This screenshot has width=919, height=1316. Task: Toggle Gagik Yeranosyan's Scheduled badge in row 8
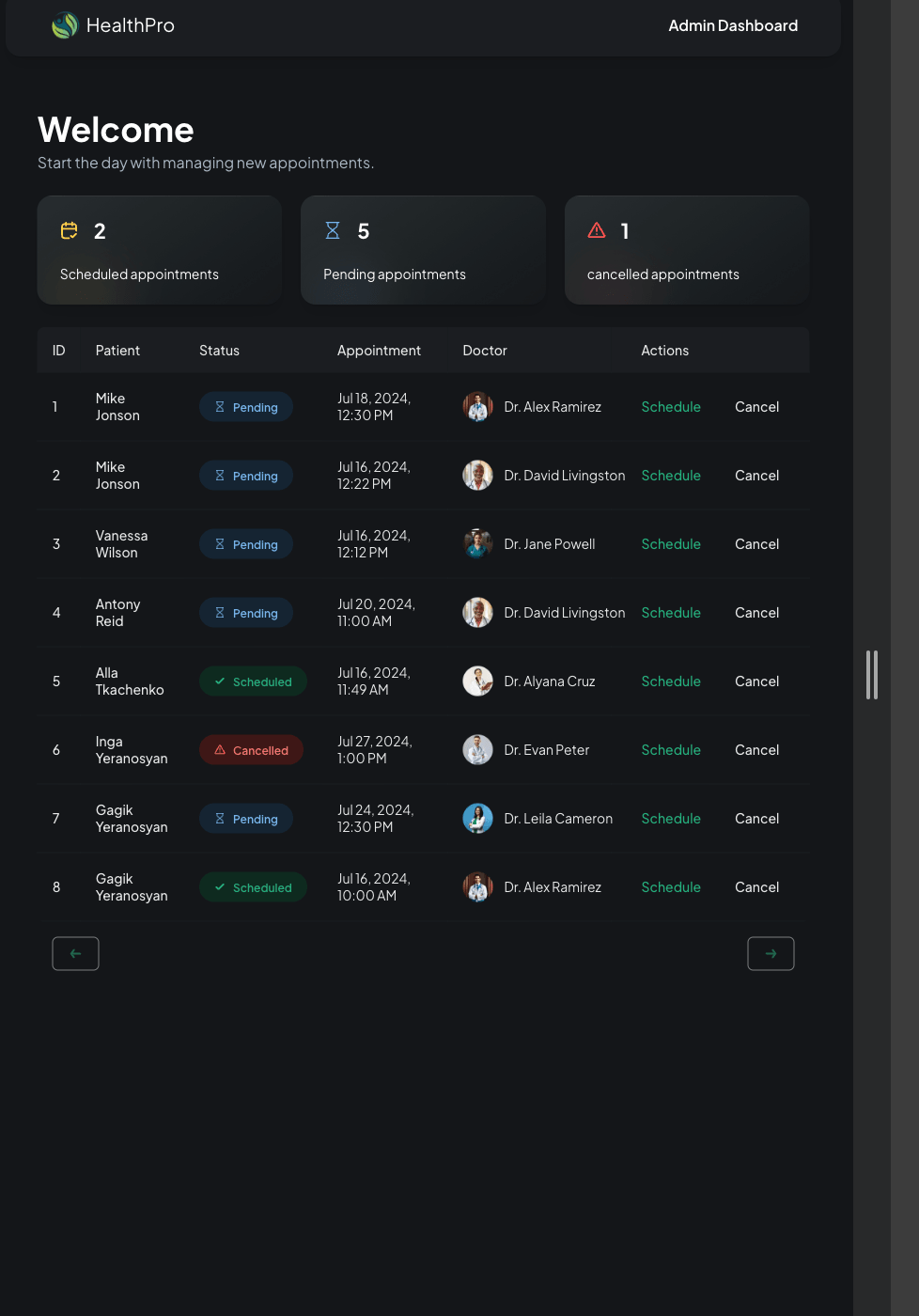point(252,886)
